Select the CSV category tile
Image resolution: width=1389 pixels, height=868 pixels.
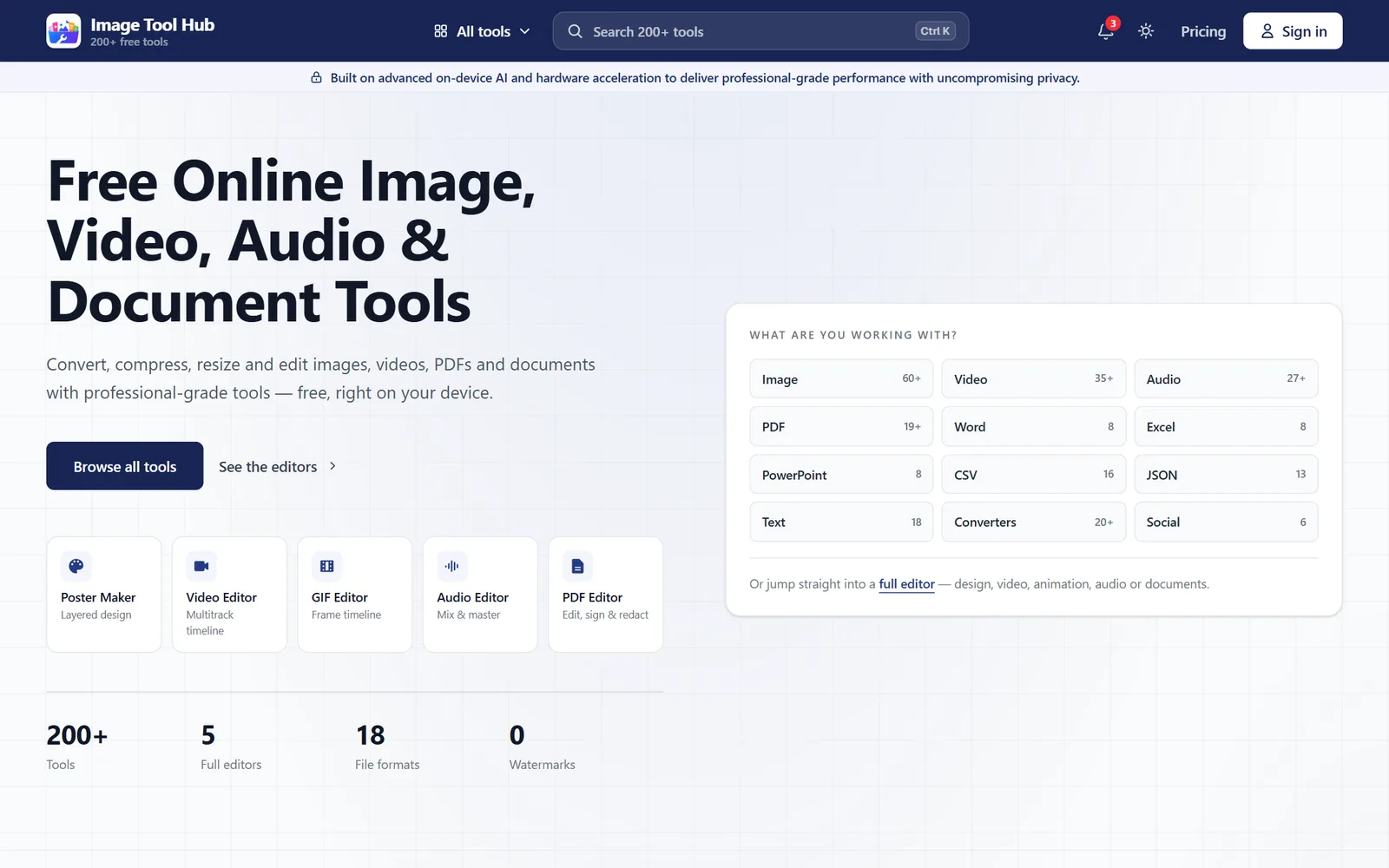(x=1034, y=474)
